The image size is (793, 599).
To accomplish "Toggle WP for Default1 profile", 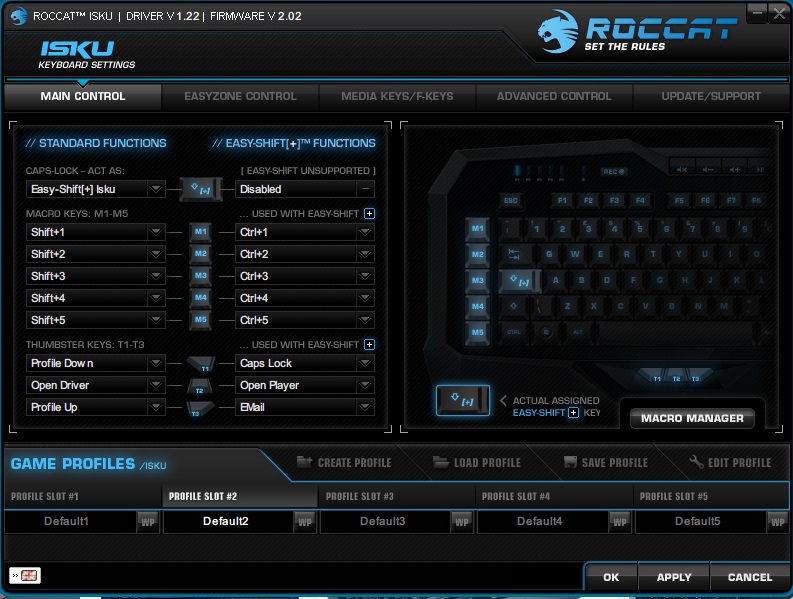I will click(148, 522).
